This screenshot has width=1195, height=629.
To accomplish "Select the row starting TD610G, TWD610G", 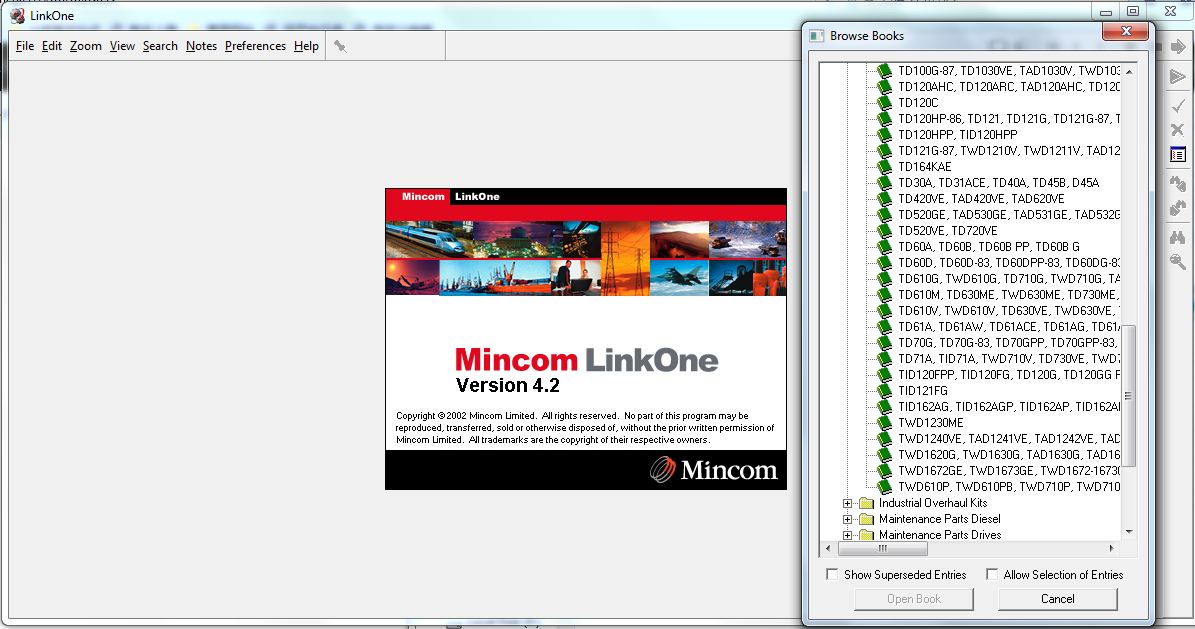I will (x=1008, y=279).
